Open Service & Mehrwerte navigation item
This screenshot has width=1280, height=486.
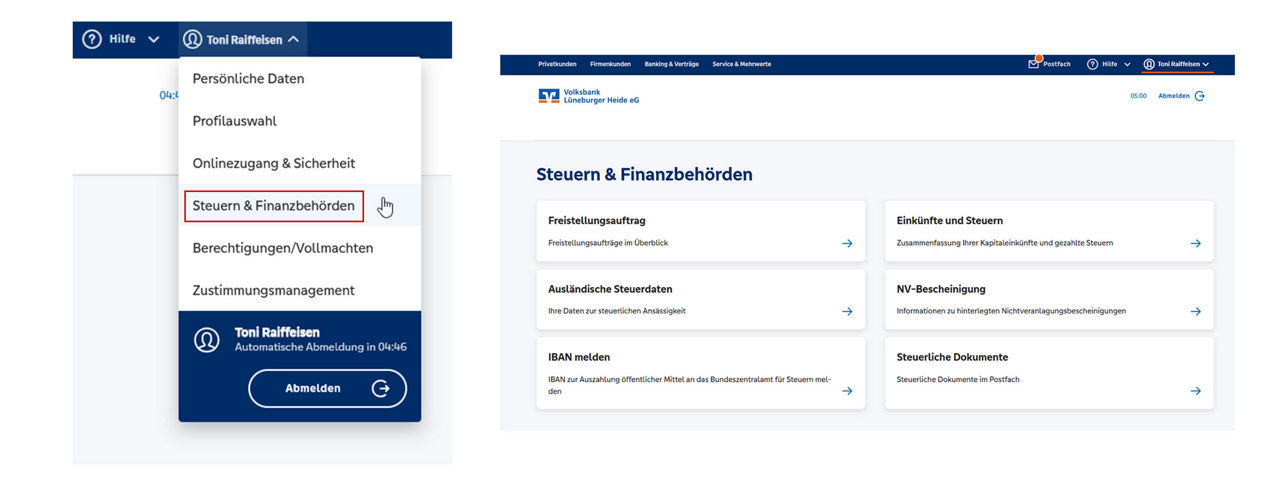[x=741, y=64]
